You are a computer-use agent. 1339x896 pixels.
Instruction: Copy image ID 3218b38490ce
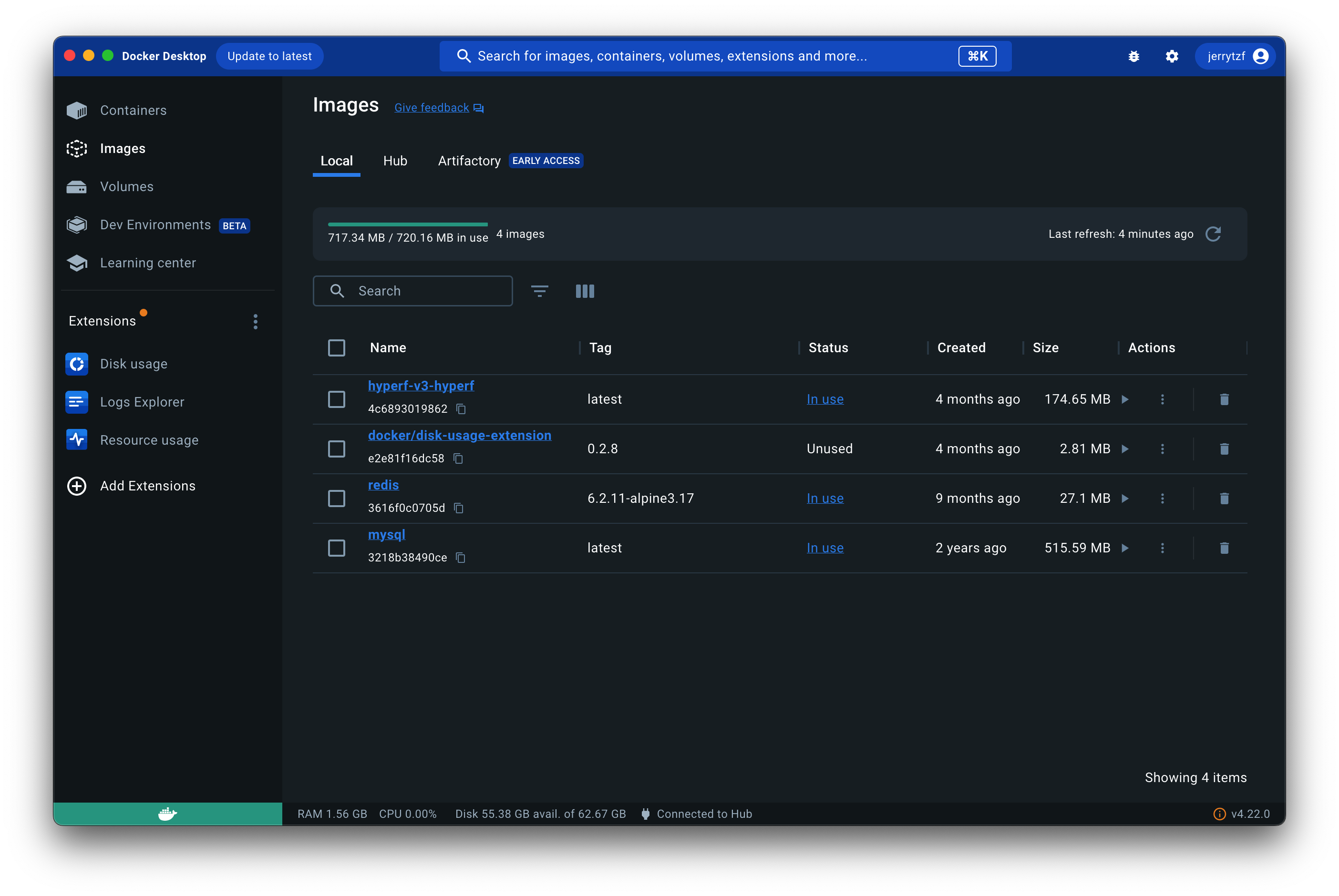[x=460, y=557]
